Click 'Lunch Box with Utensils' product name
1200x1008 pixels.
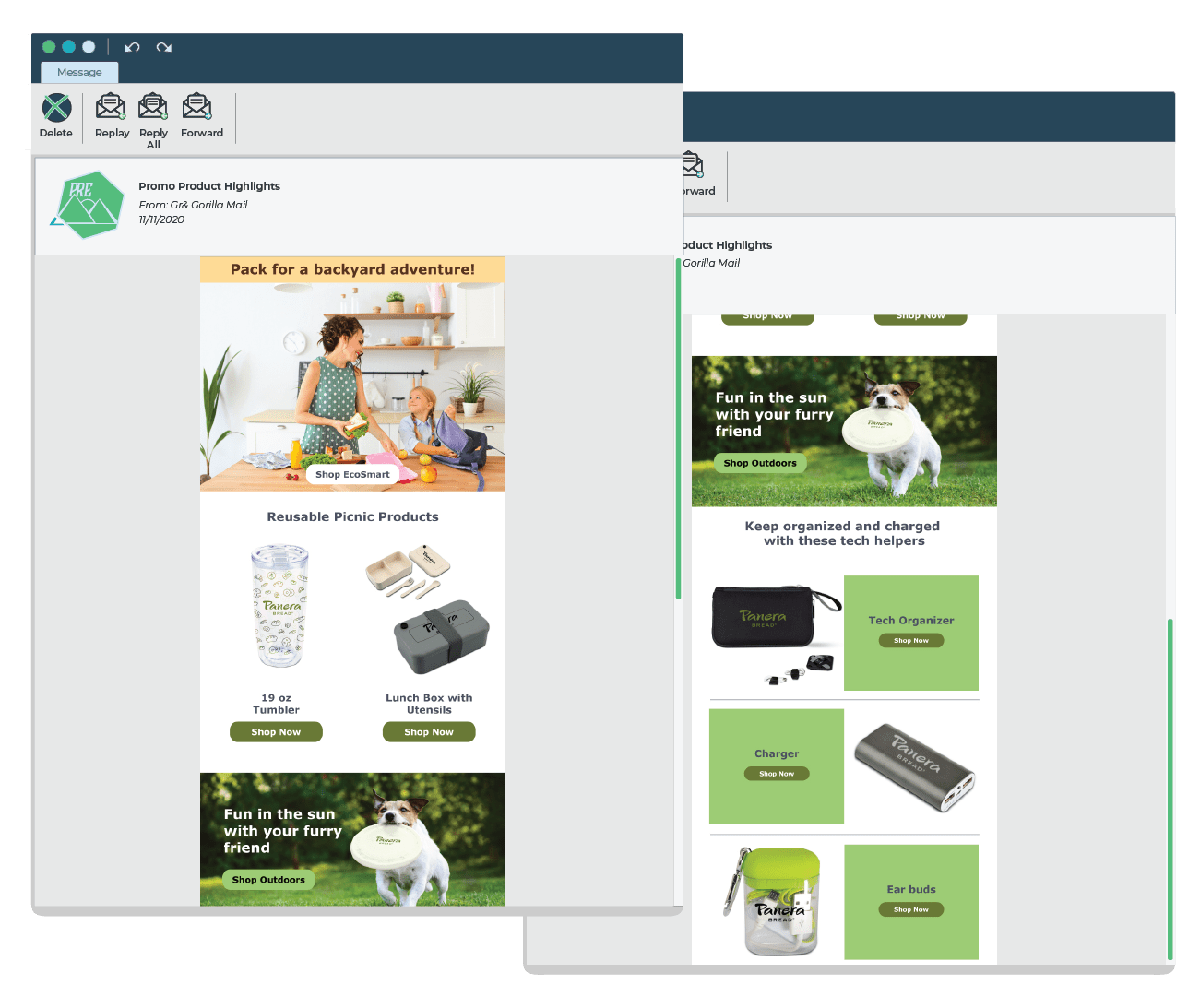[x=429, y=704]
